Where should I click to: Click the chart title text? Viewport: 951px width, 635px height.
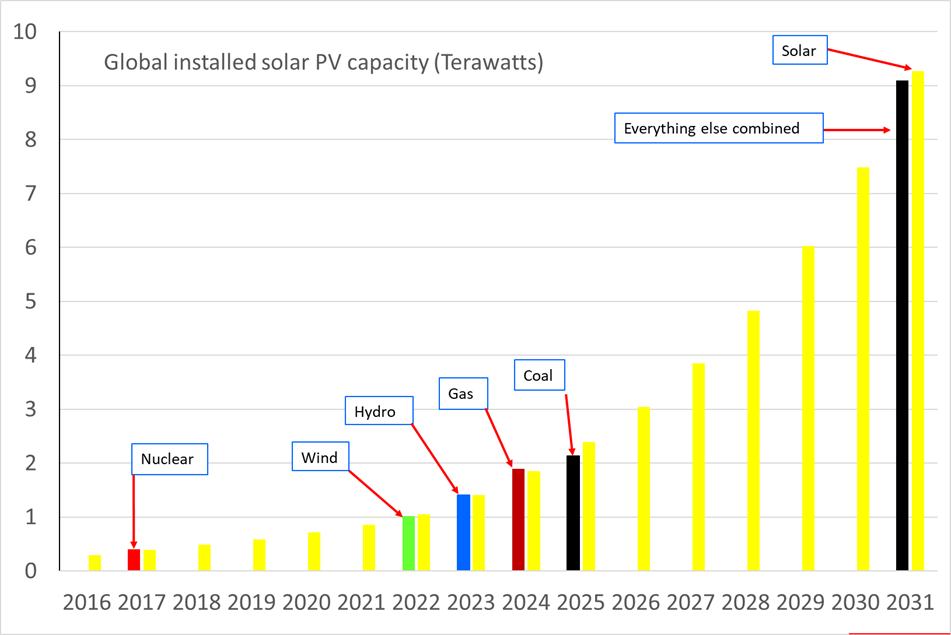pyautogui.click(x=323, y=62)
